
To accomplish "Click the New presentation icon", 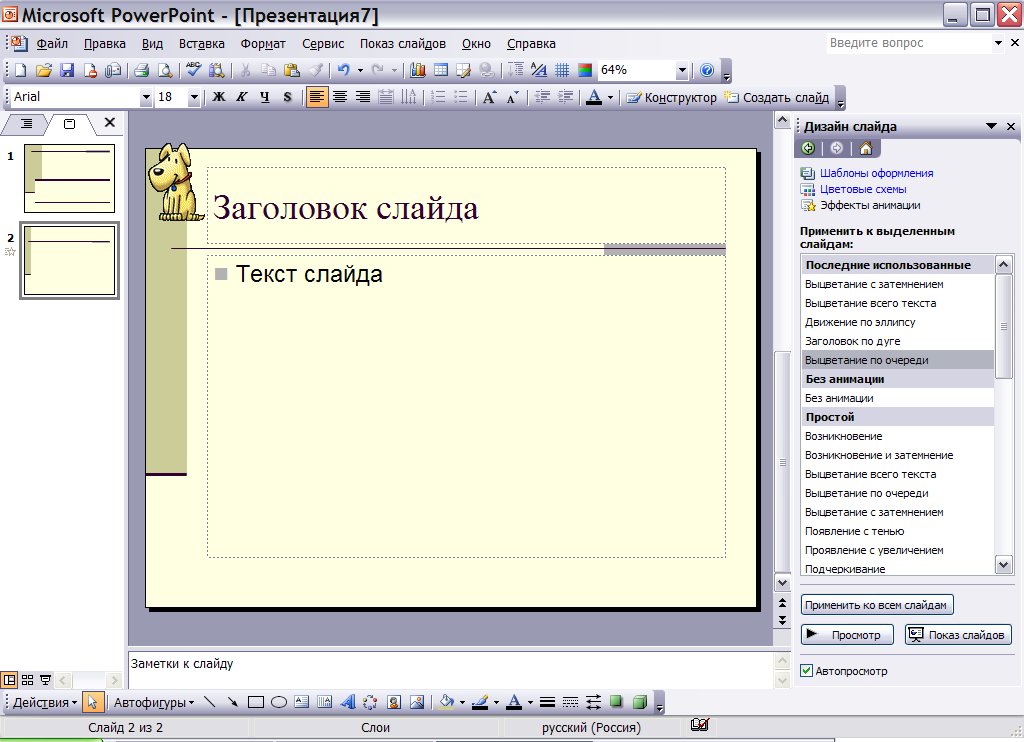I will tap(20, 70).
